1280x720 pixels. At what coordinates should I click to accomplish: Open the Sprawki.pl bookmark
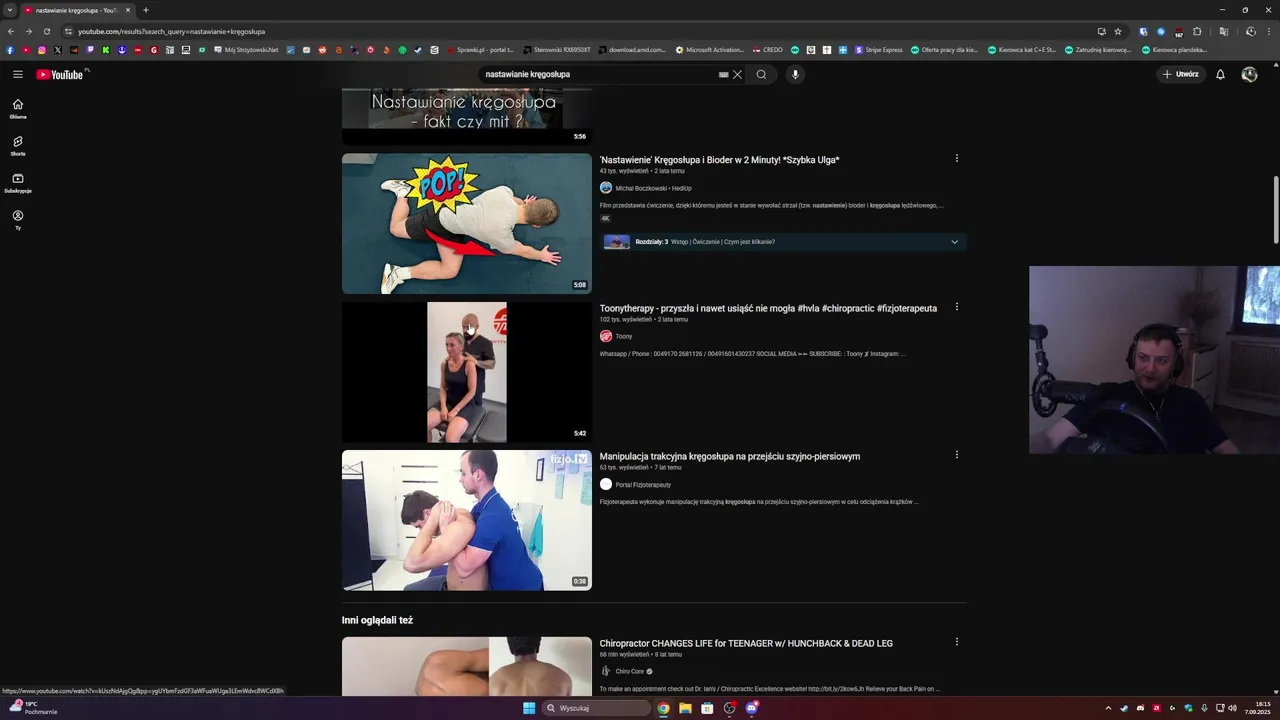pyautogui.click(x=480, y=50)
